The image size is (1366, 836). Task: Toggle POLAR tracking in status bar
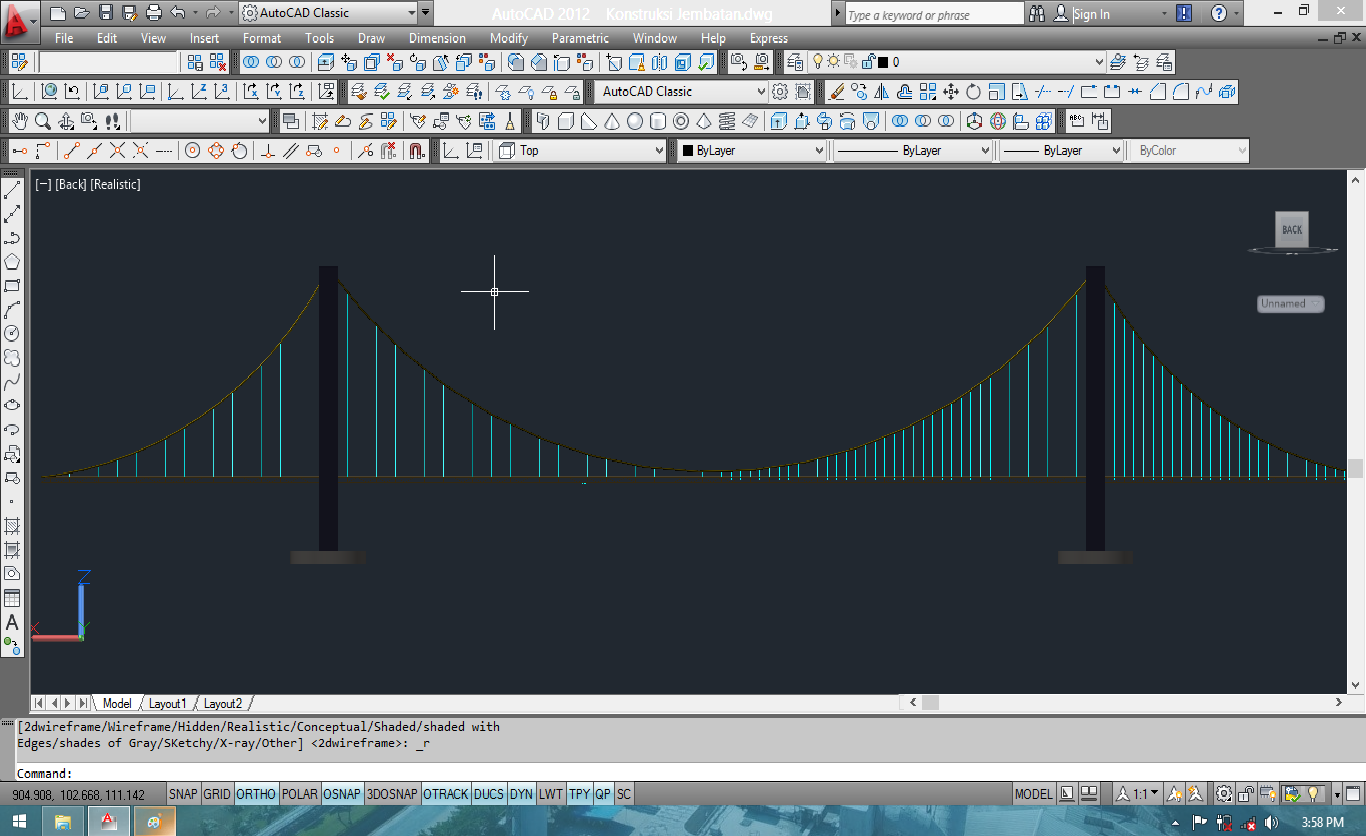coord(300,794)
